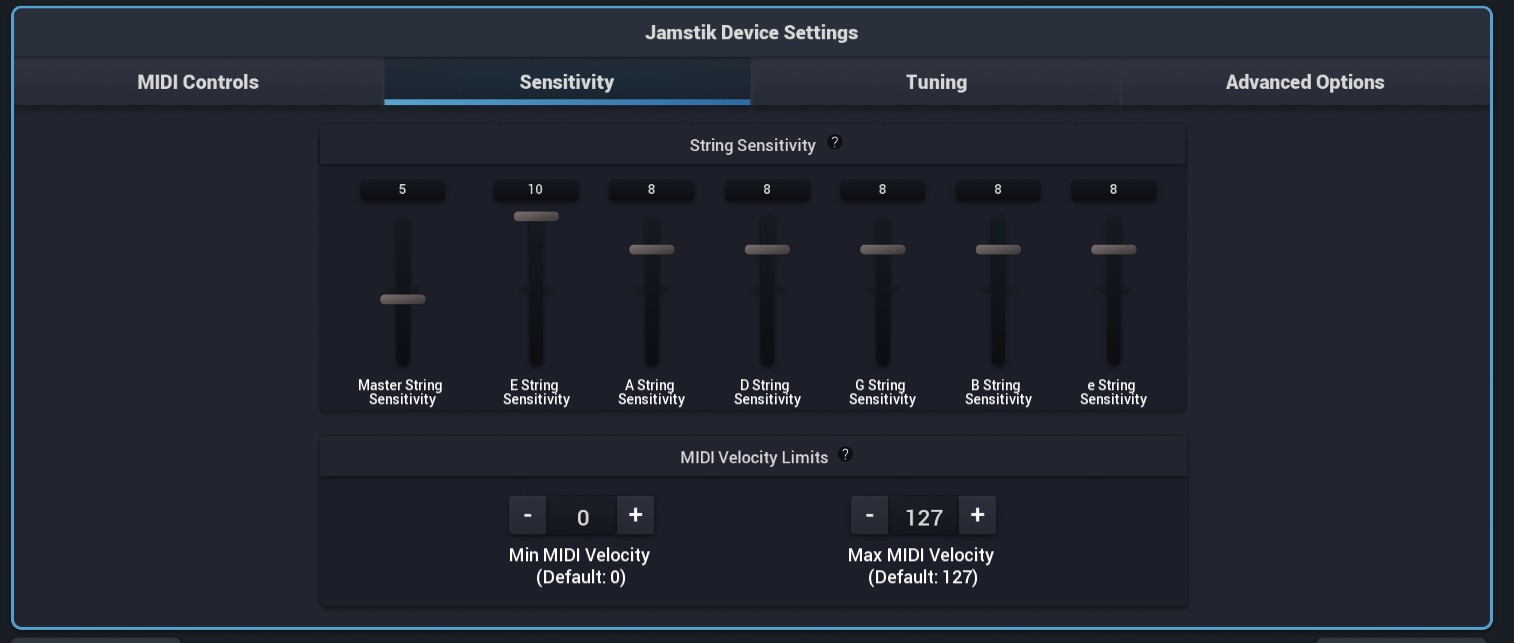Click the D String Sensitivity slider handle
Viewport: 1514px width, 643px height.
click(767, 249)
